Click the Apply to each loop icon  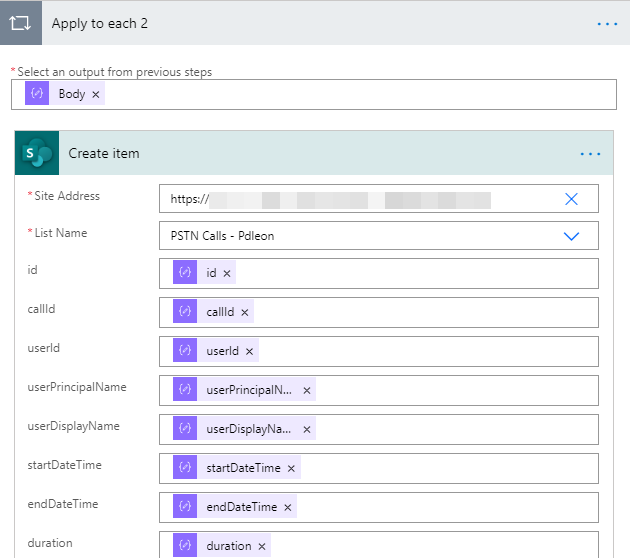[20, 23]
